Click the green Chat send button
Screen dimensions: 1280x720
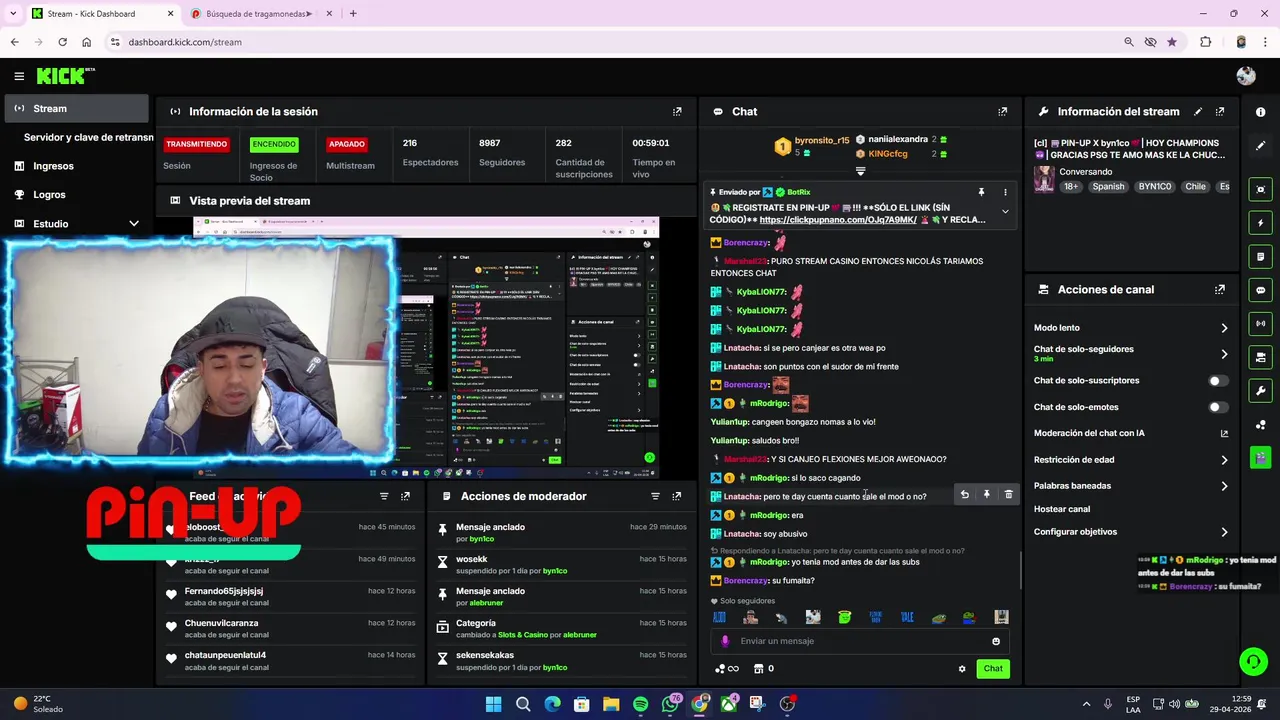[x=993, y=669]
